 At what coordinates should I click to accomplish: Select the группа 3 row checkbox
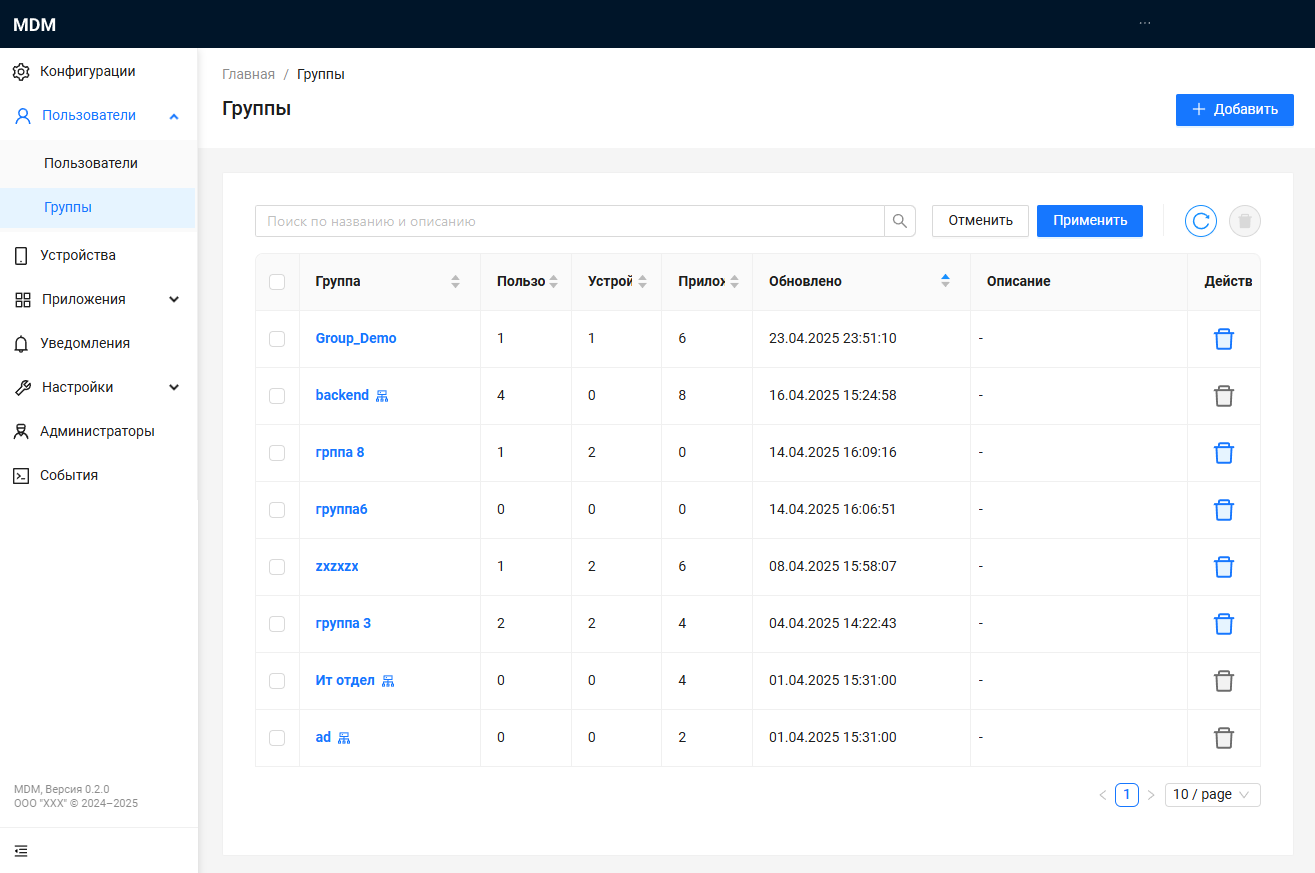277,624
